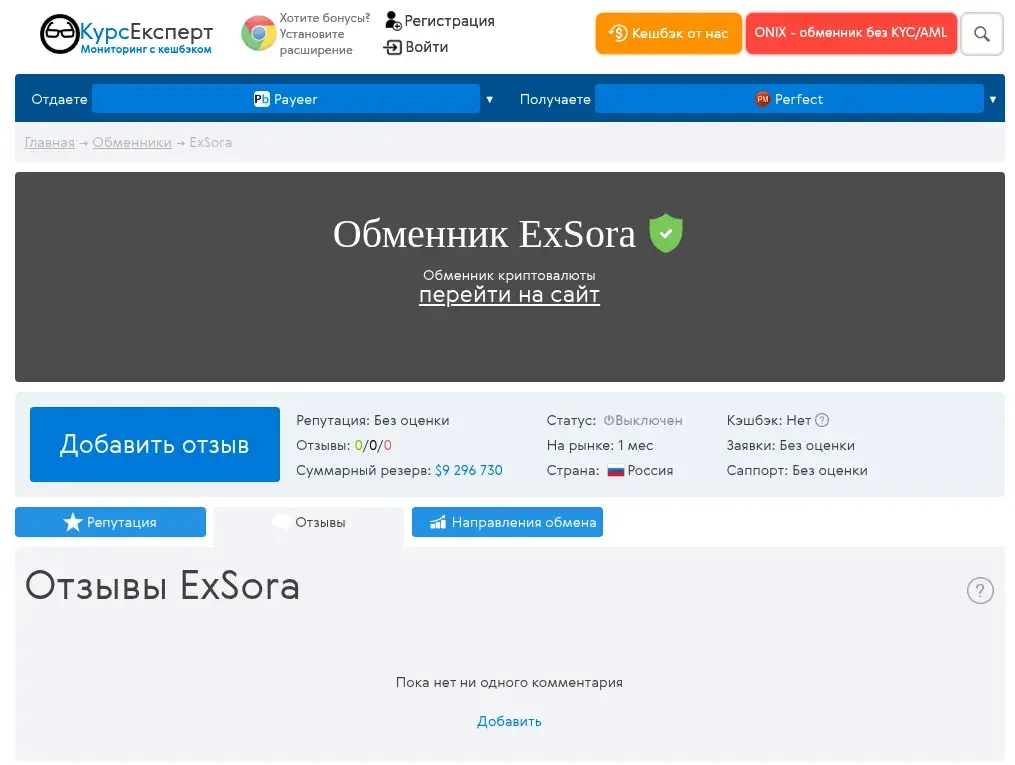This screenshot has width=1015, height=765.
Task: Click the reserve amount $9 296 730
Action: click(469, 471)
